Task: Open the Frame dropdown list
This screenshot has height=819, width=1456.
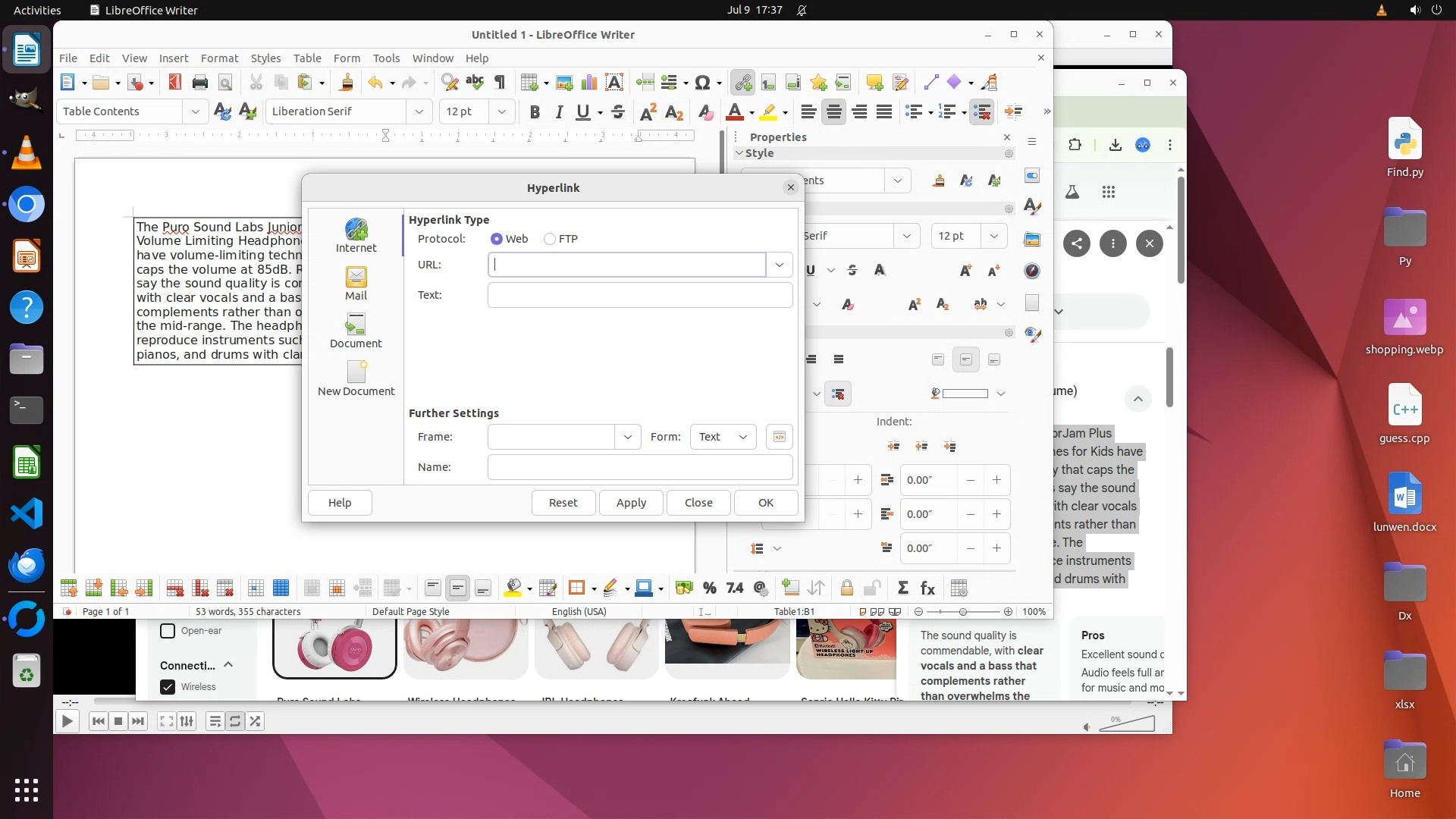Action: pos(627,437)
